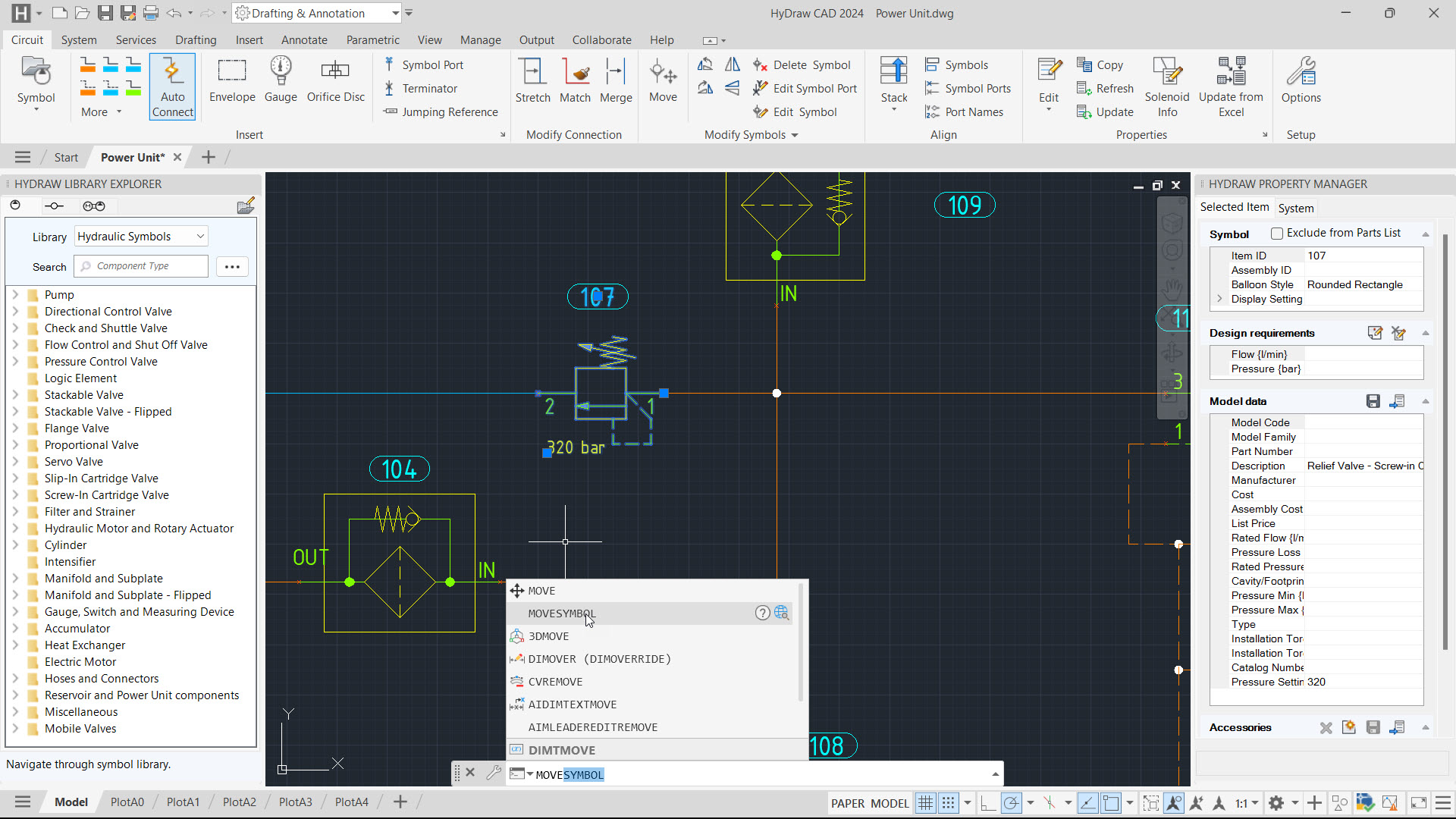Viewport: 1456px width, 819px height.
Task: Open Solenoid Info
Action: click(1167, 87)
